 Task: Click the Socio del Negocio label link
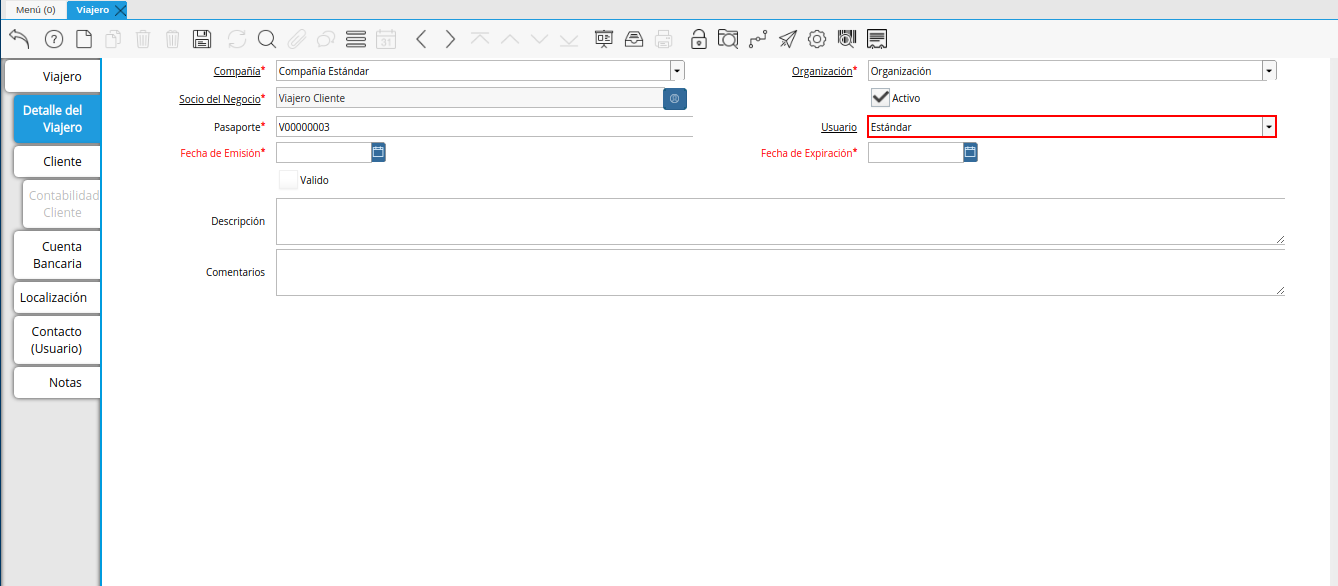(x=220, y=99)
